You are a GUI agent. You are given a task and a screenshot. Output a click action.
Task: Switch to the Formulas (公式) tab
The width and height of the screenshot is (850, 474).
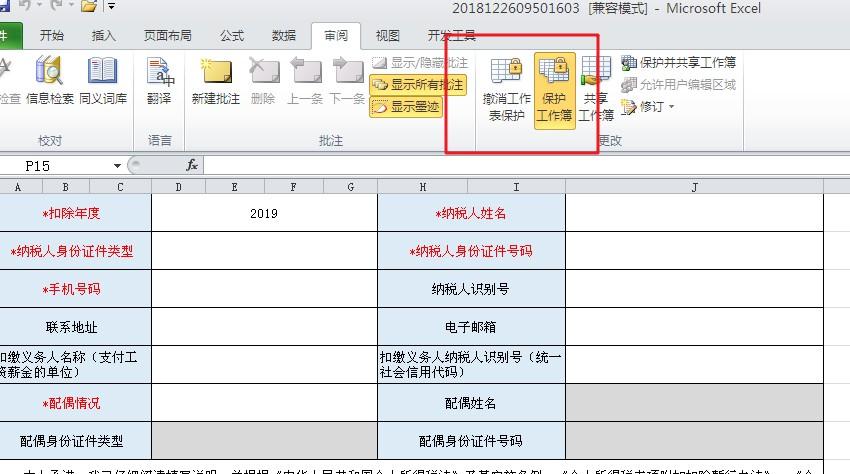231,36
